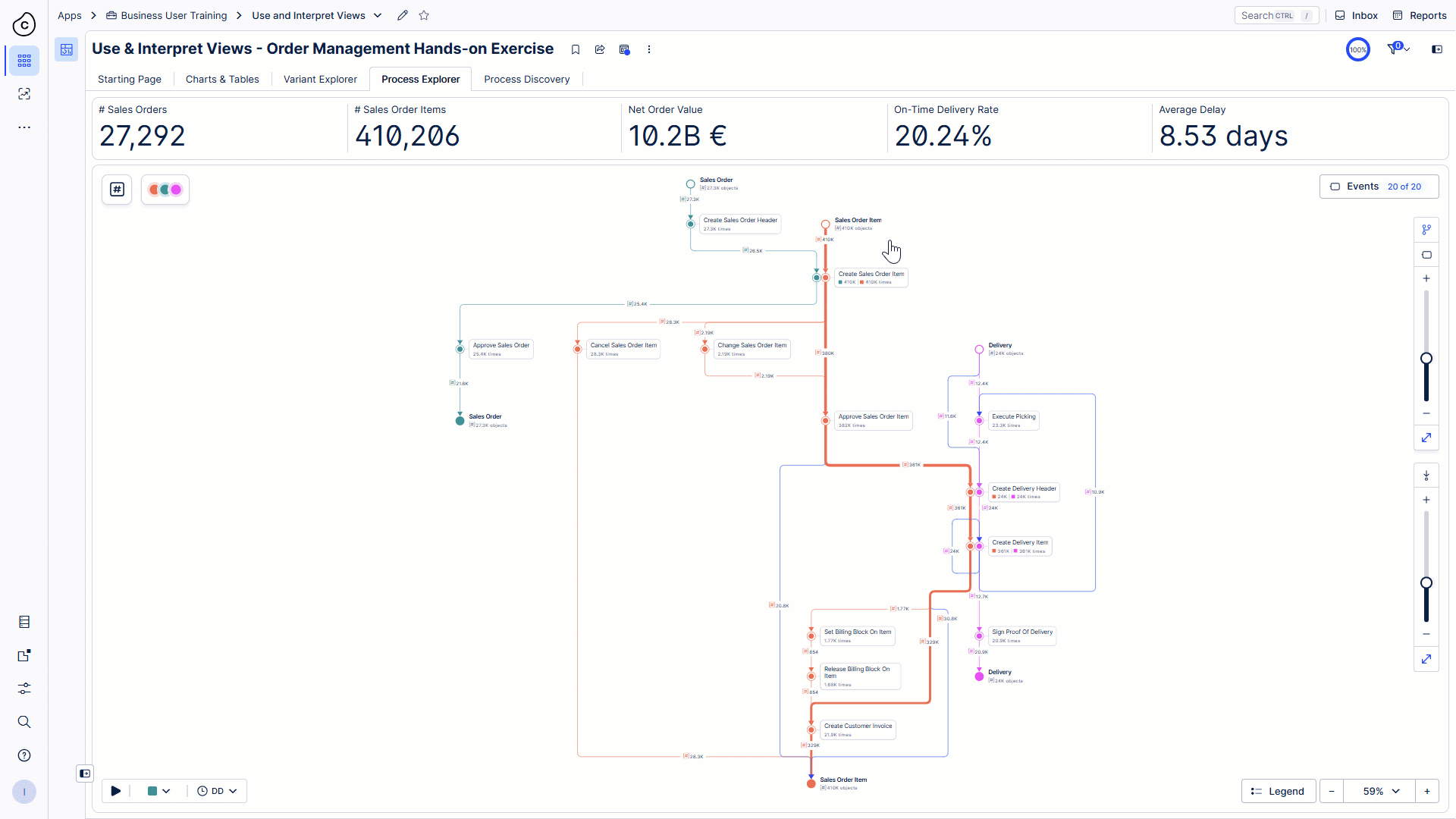This screenshot has width=1456, height=819.
Task: Click the share icon beside the title
Action: coord(599,49)
